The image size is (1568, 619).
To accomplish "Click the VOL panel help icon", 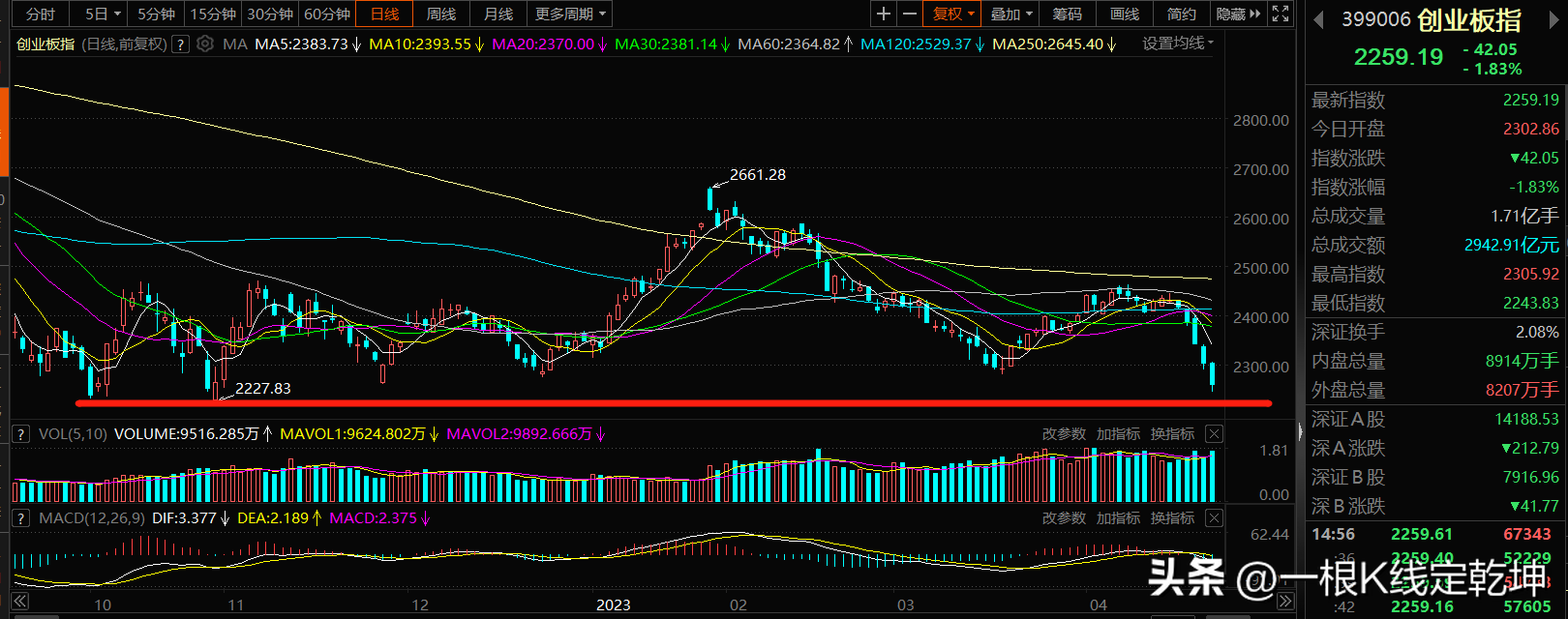I will pos(19,434).
